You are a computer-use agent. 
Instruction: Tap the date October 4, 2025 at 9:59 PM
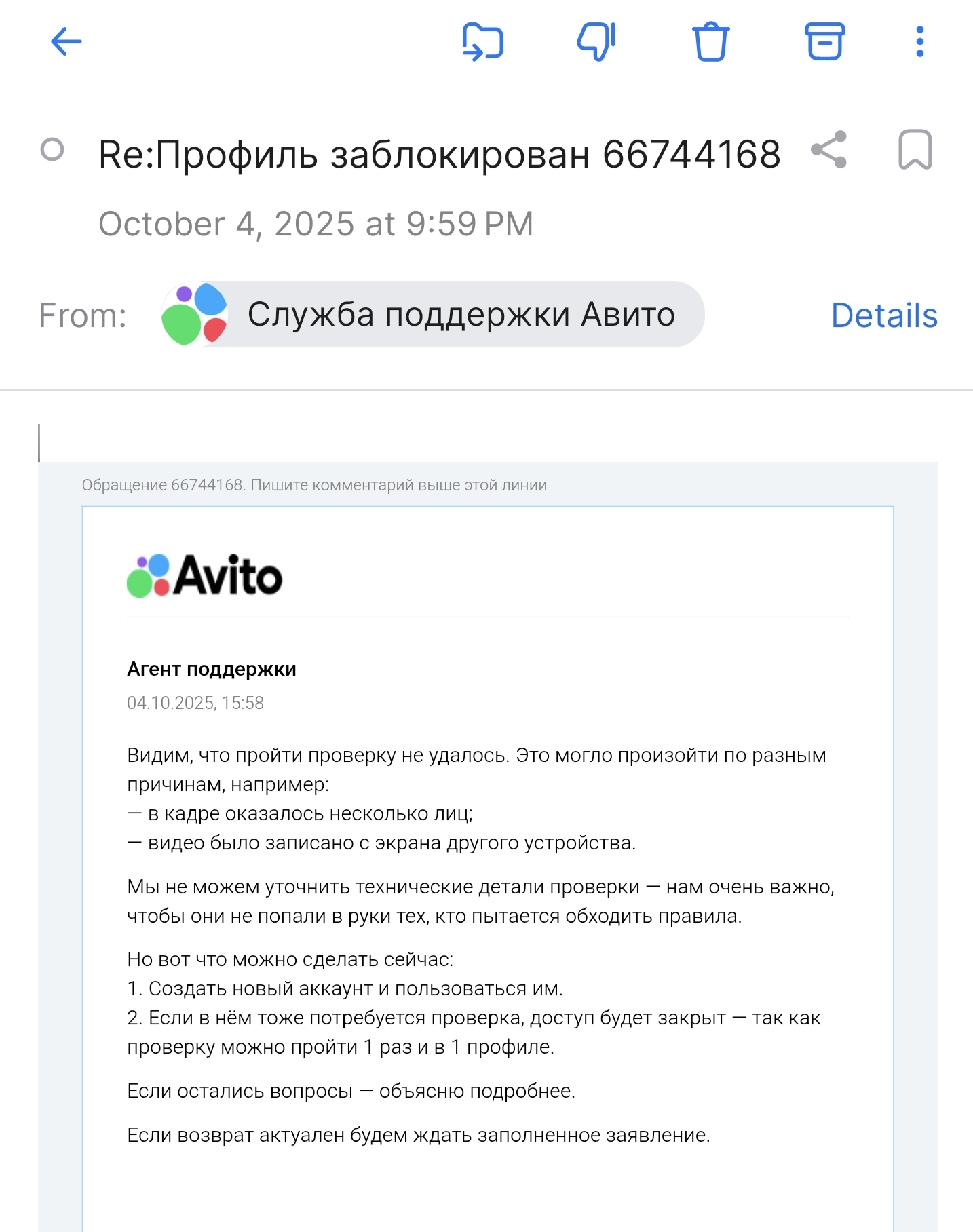[x=316, y=224]
